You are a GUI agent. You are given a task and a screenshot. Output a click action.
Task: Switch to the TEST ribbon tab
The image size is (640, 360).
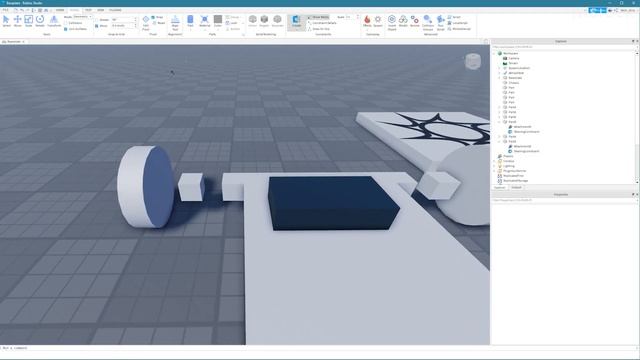[88, 10]
